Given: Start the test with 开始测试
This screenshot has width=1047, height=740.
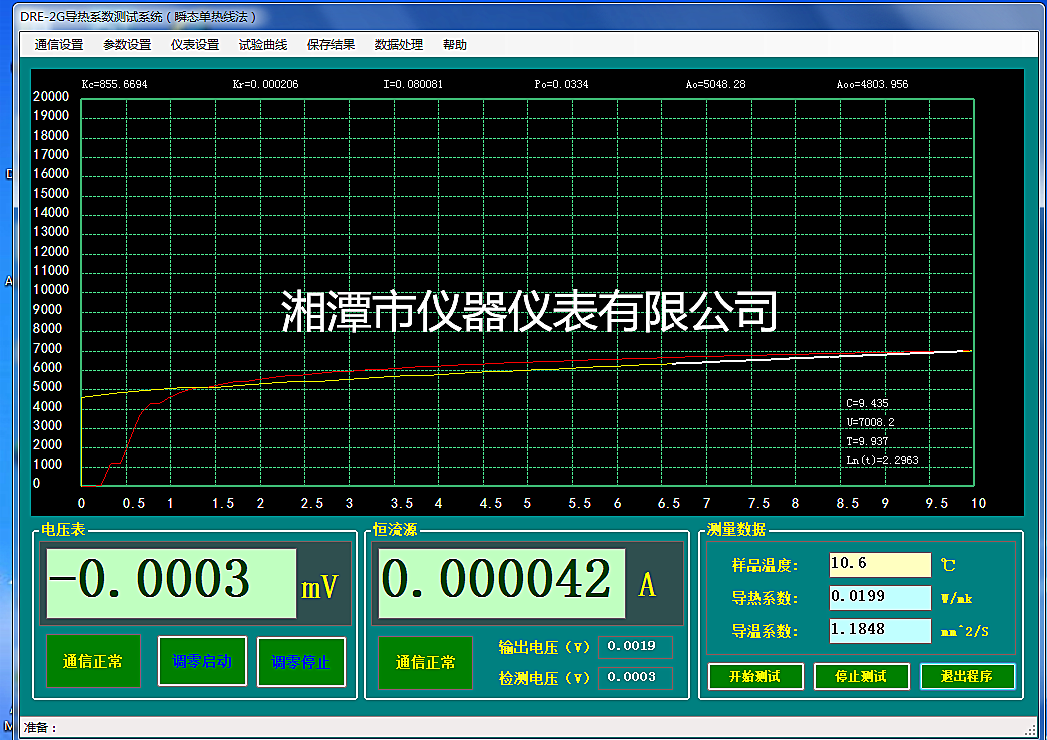Looking at the screenshot, I should click(x=755, y=676).
